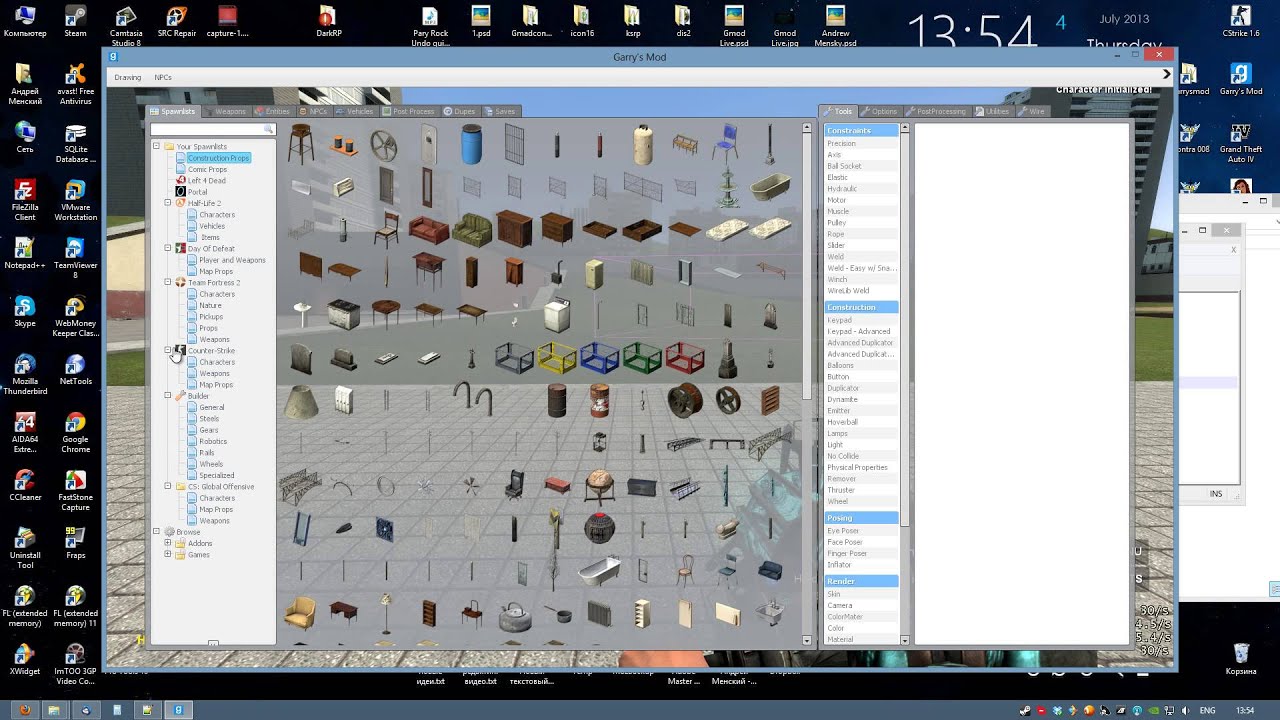
Task: Pick the washing machine prop
Action: click(x=557, y=314)
